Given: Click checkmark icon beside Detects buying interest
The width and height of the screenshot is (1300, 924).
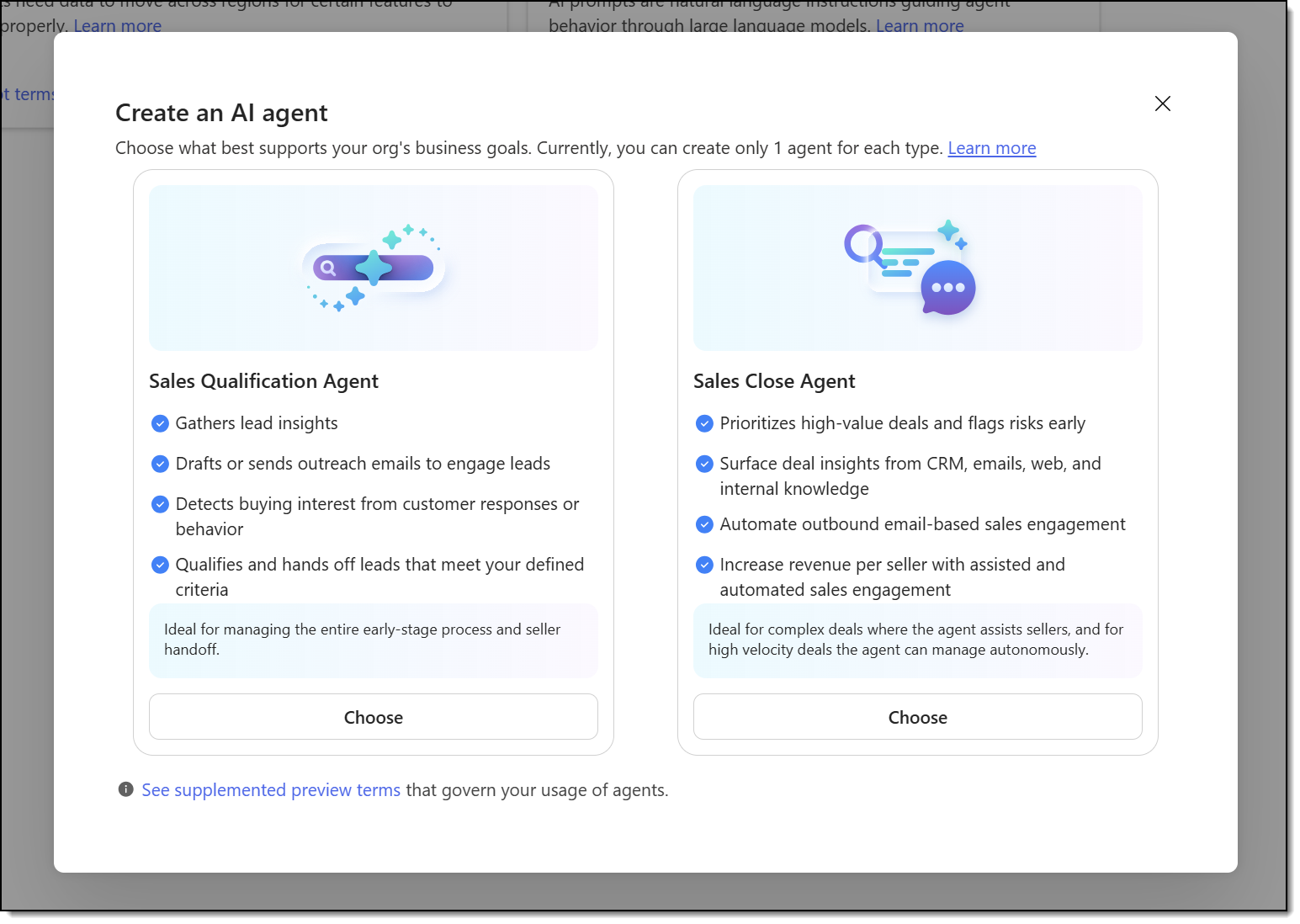Looking at the screenshot, I should pos(160,504).
